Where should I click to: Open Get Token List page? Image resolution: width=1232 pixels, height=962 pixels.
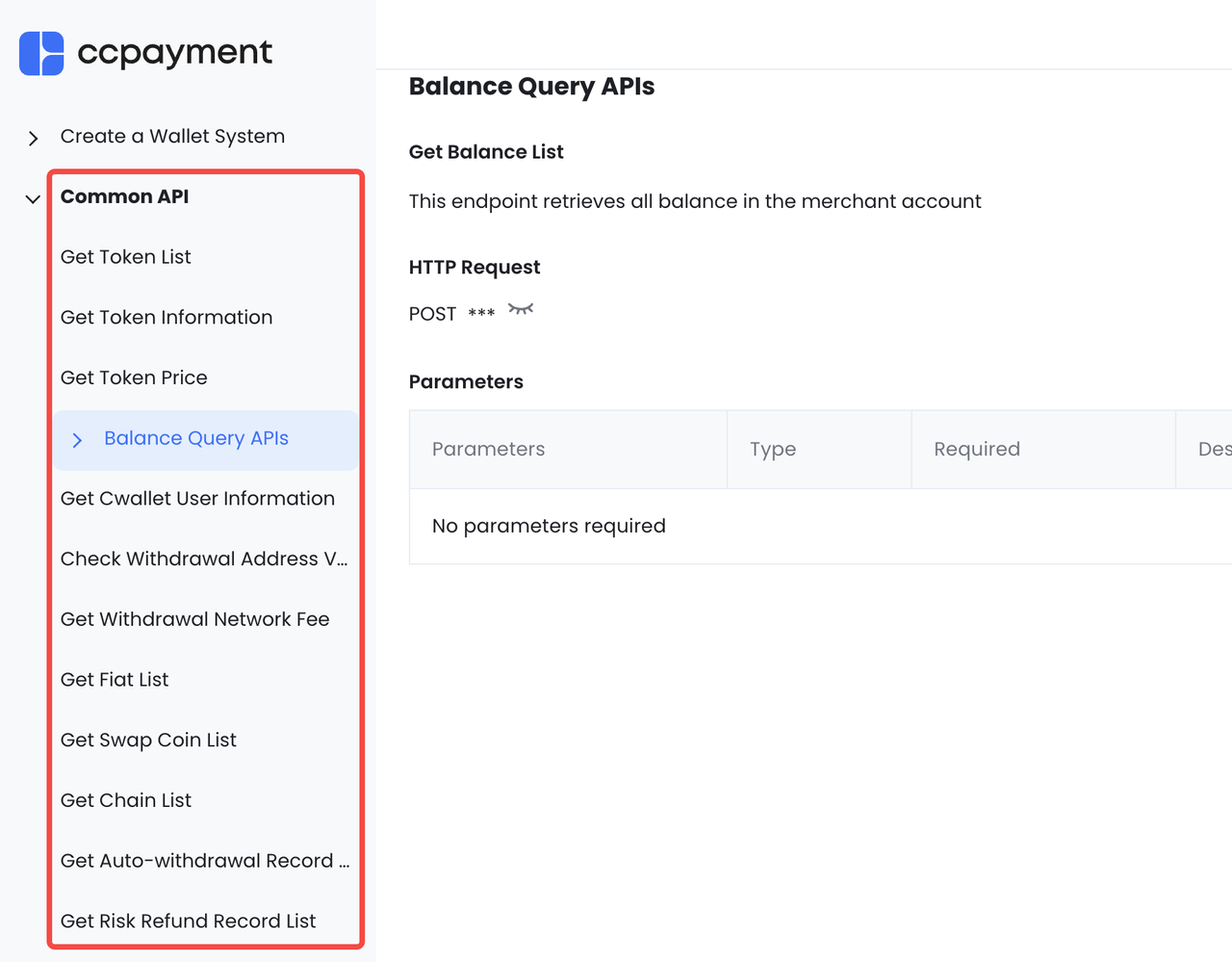(x=126, y=257)
